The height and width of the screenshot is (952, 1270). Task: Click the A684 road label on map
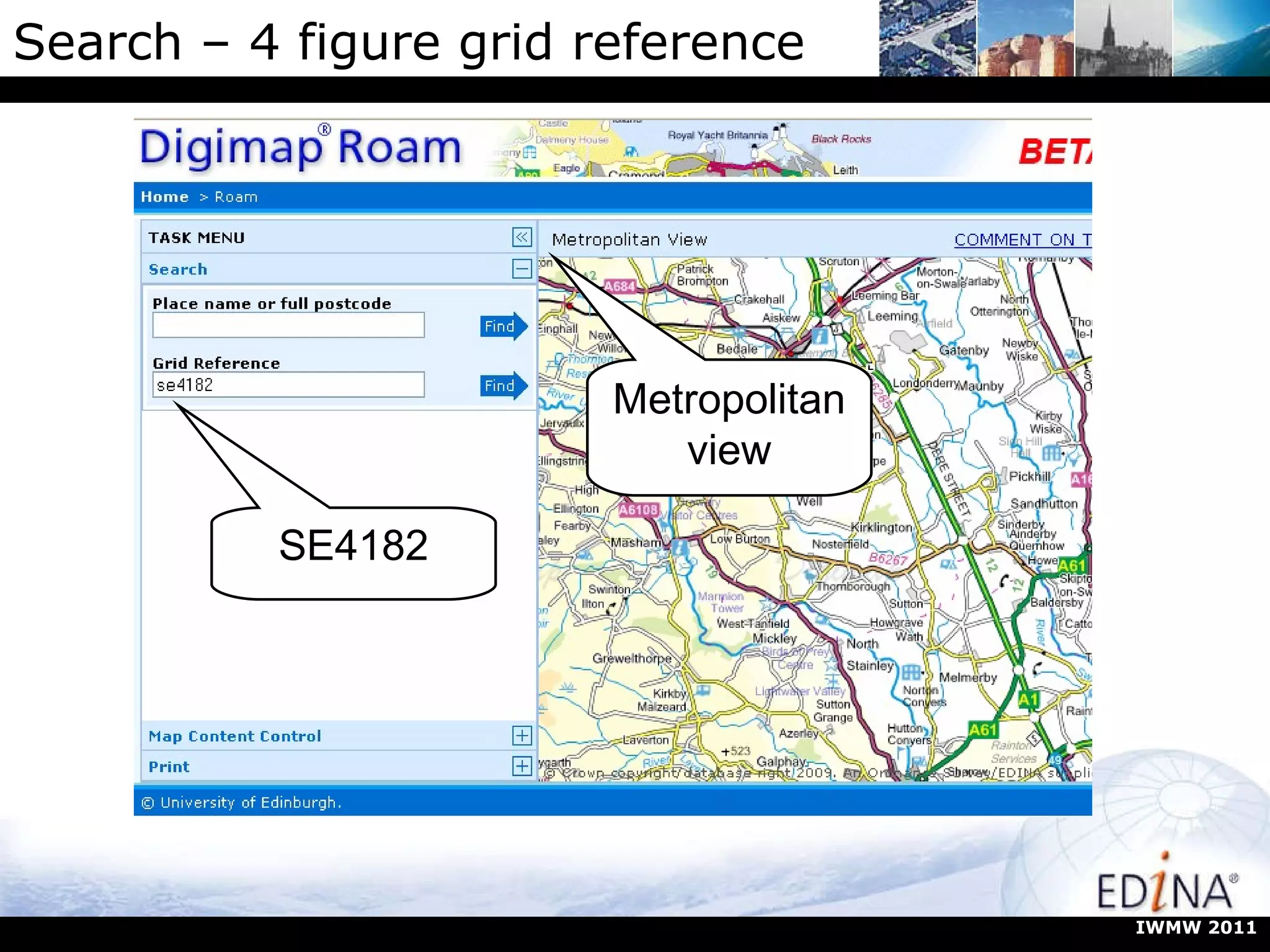tap(619, 286)
